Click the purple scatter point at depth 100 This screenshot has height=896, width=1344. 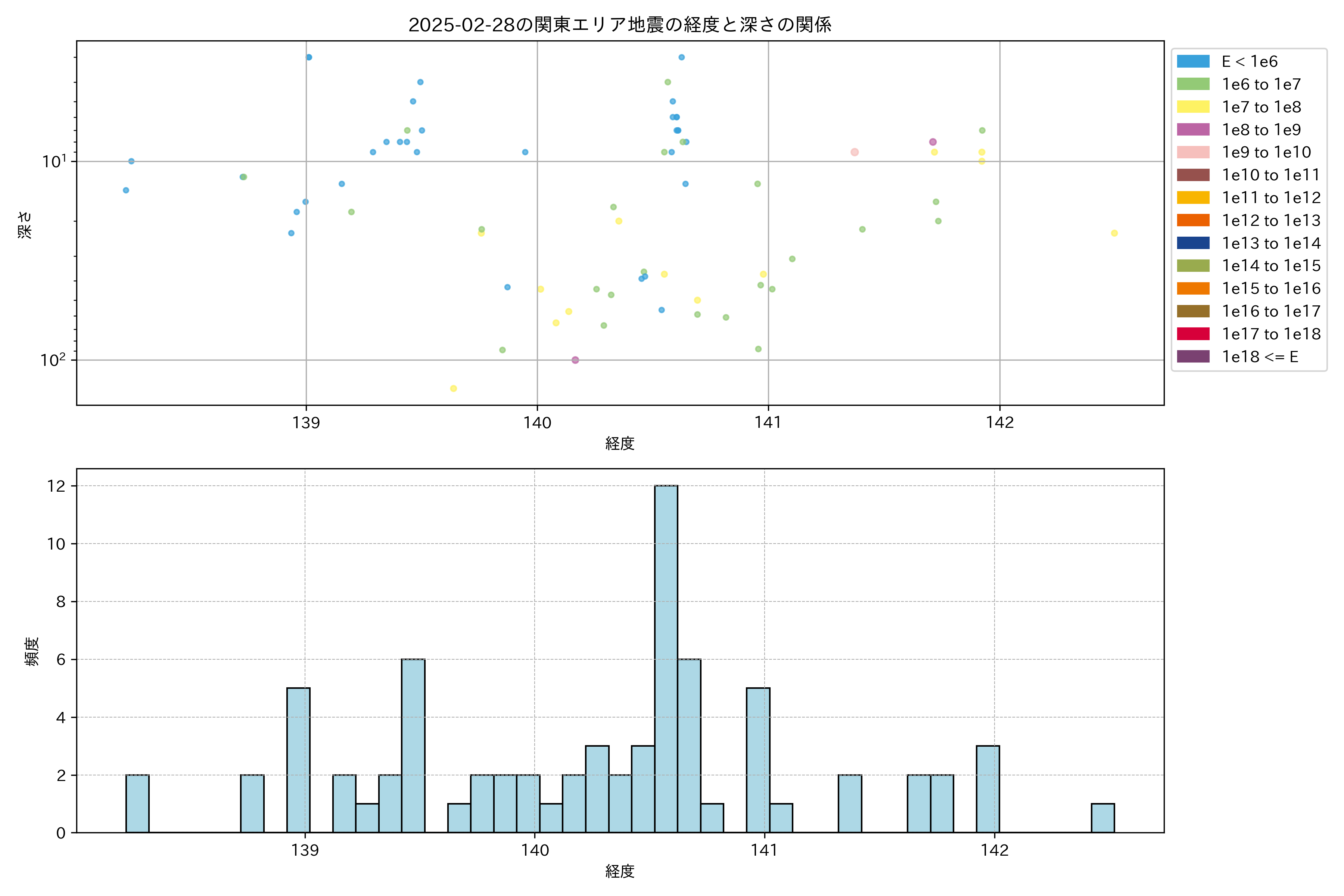[x=575, y=360]
